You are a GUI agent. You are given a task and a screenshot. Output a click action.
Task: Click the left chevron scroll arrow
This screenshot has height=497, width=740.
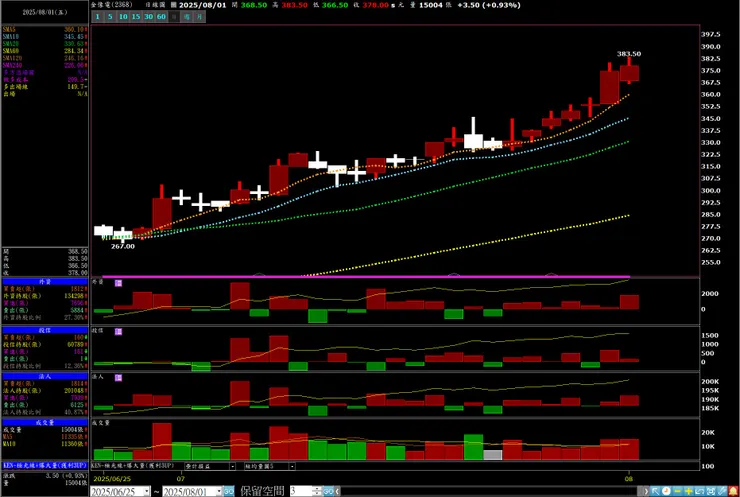[338, 491]
